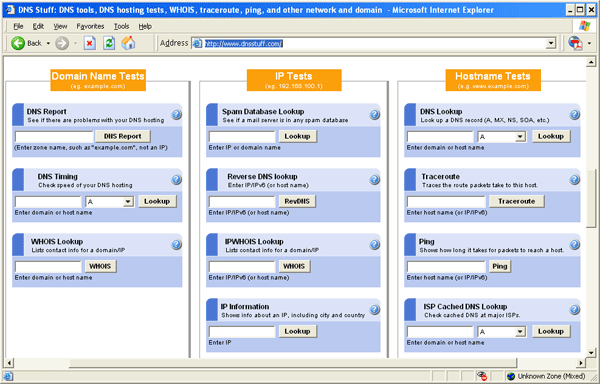
Task: Open the Edit menu
Action: (x=38, y=26)
